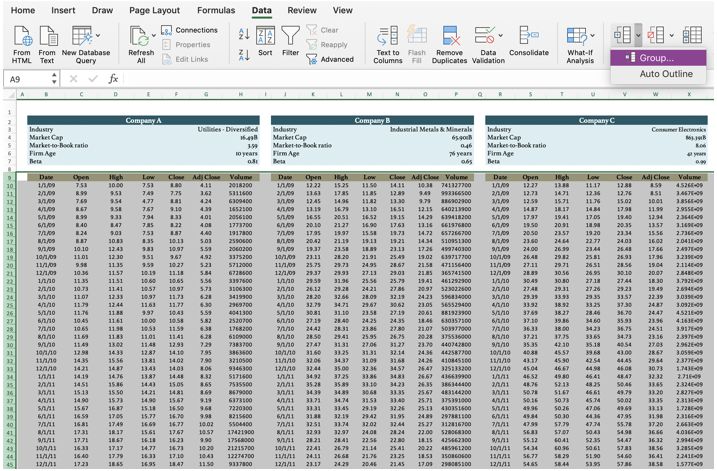Select the Company A header cell
Image resolution: width=717 pixels, height=471 pixels.
click(143, 120)
